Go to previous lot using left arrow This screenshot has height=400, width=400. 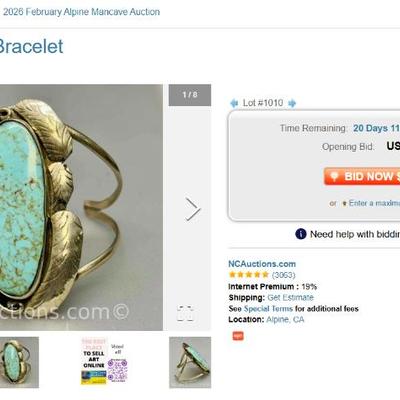pyautogui.click(x=234, y=103)
